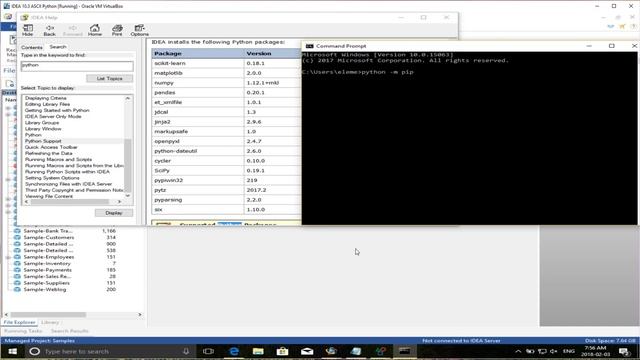Click the scikit-learn package cell
640x360 pixels.
(x=198, y=63)
